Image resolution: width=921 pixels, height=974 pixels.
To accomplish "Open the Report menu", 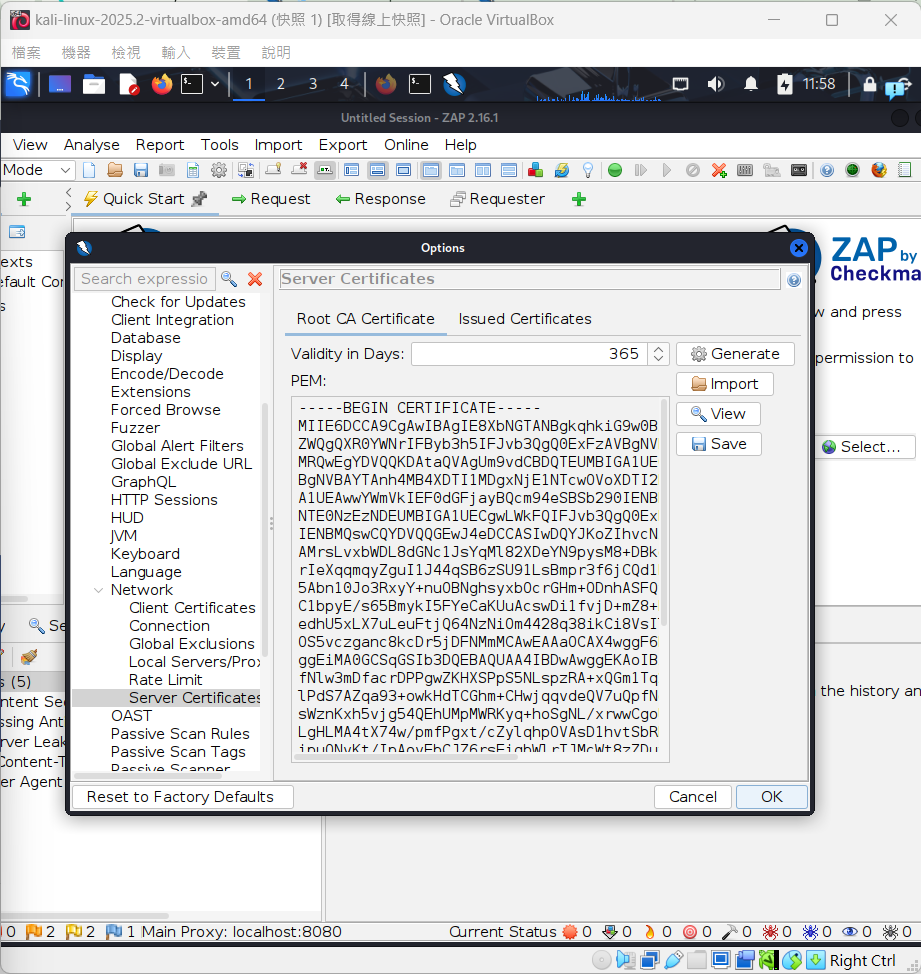I will [x=160, y=145].
